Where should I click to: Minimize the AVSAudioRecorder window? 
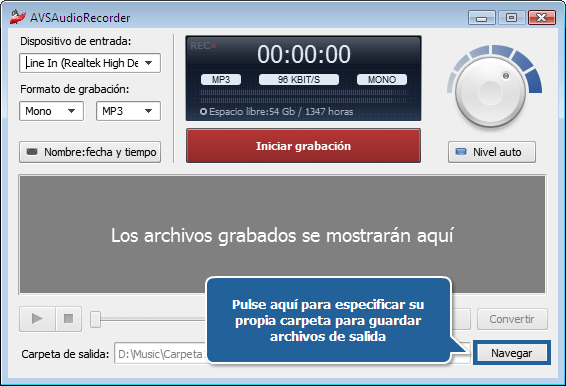click(x=482, y=17)
